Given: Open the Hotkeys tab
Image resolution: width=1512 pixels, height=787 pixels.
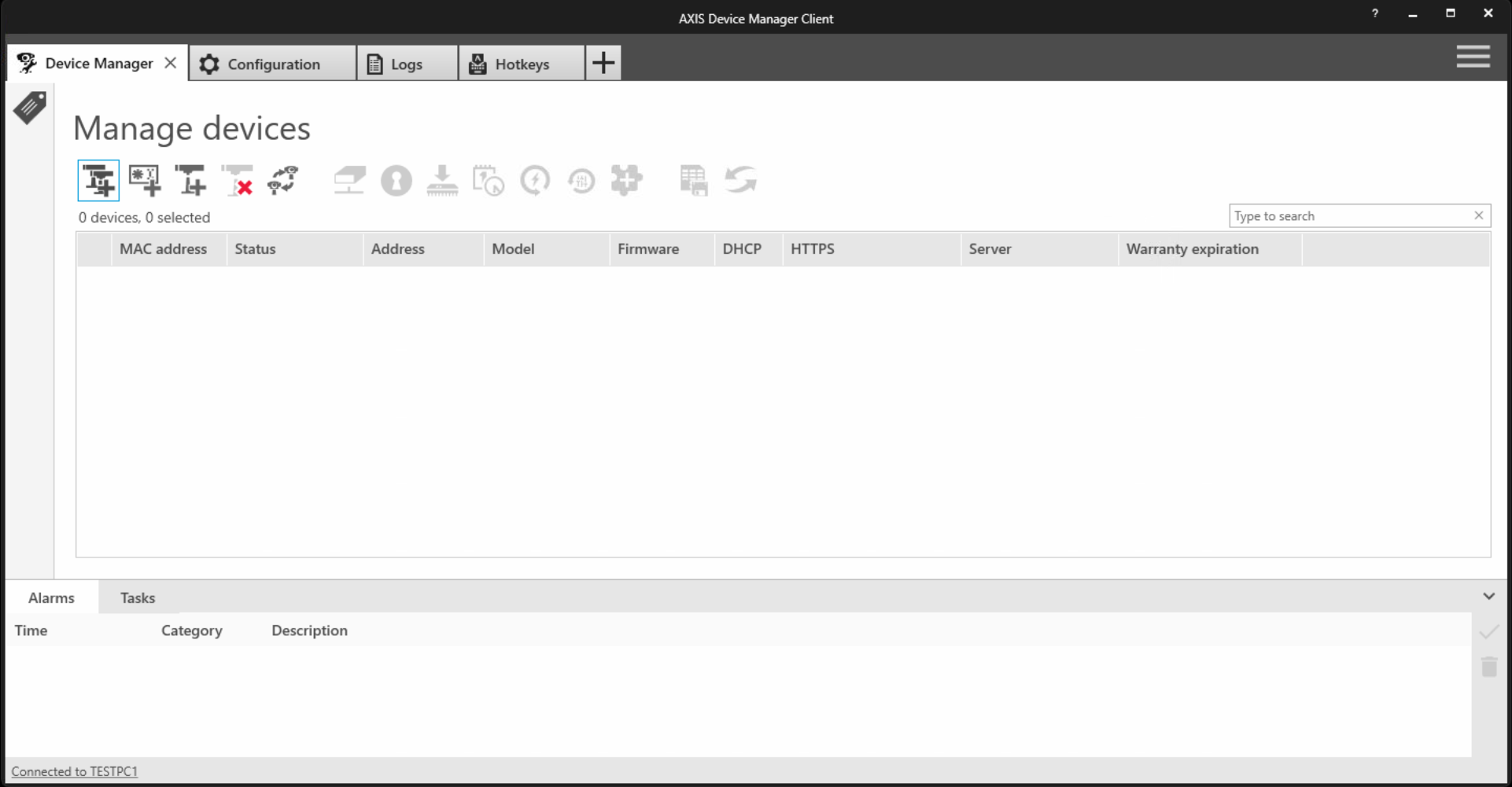Looking at the screenshot, I should 521,63.
